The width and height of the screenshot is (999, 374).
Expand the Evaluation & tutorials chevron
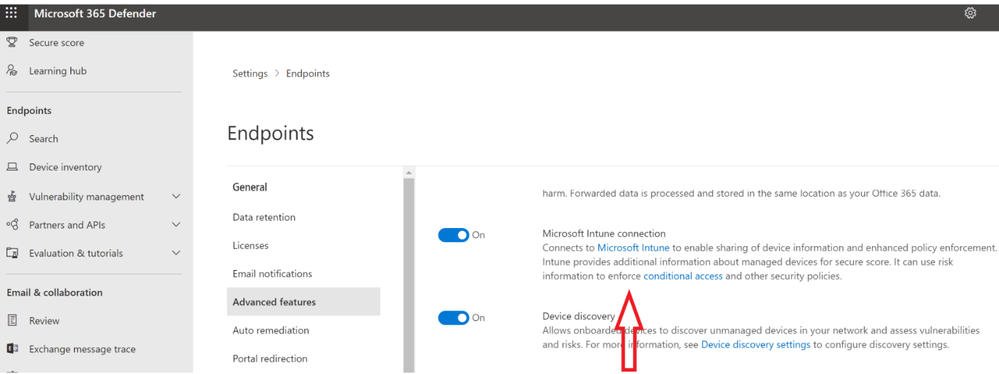pyautogui.click(x=176, y=253)
